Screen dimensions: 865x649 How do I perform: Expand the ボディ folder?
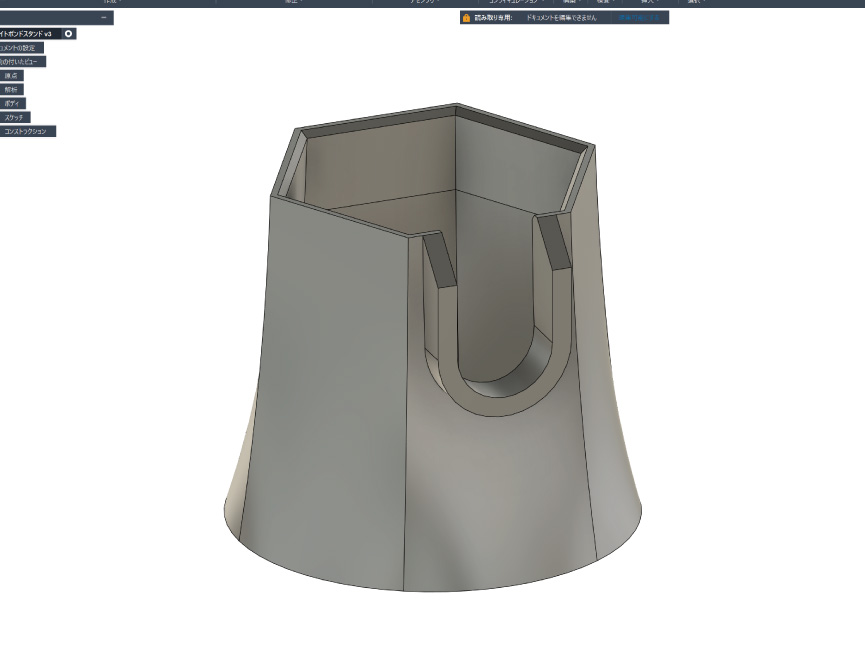12,104
